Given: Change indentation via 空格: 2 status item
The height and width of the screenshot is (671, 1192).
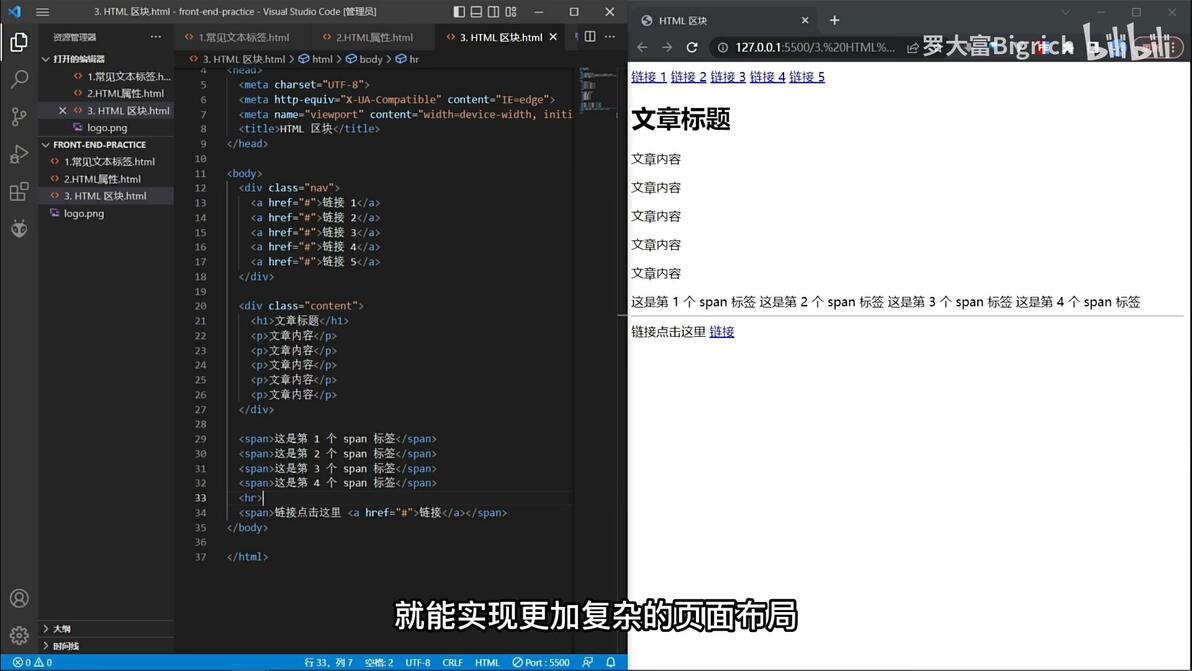Looking at the screenshot, I should pyautogui.click(x=379, y=663).
